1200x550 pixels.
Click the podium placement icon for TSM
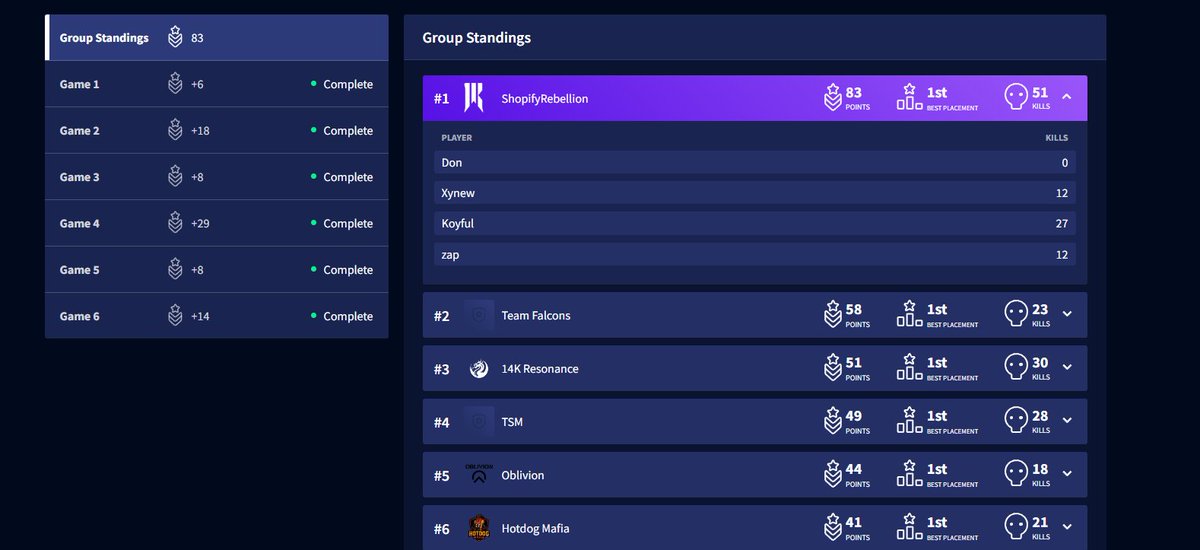909,420
